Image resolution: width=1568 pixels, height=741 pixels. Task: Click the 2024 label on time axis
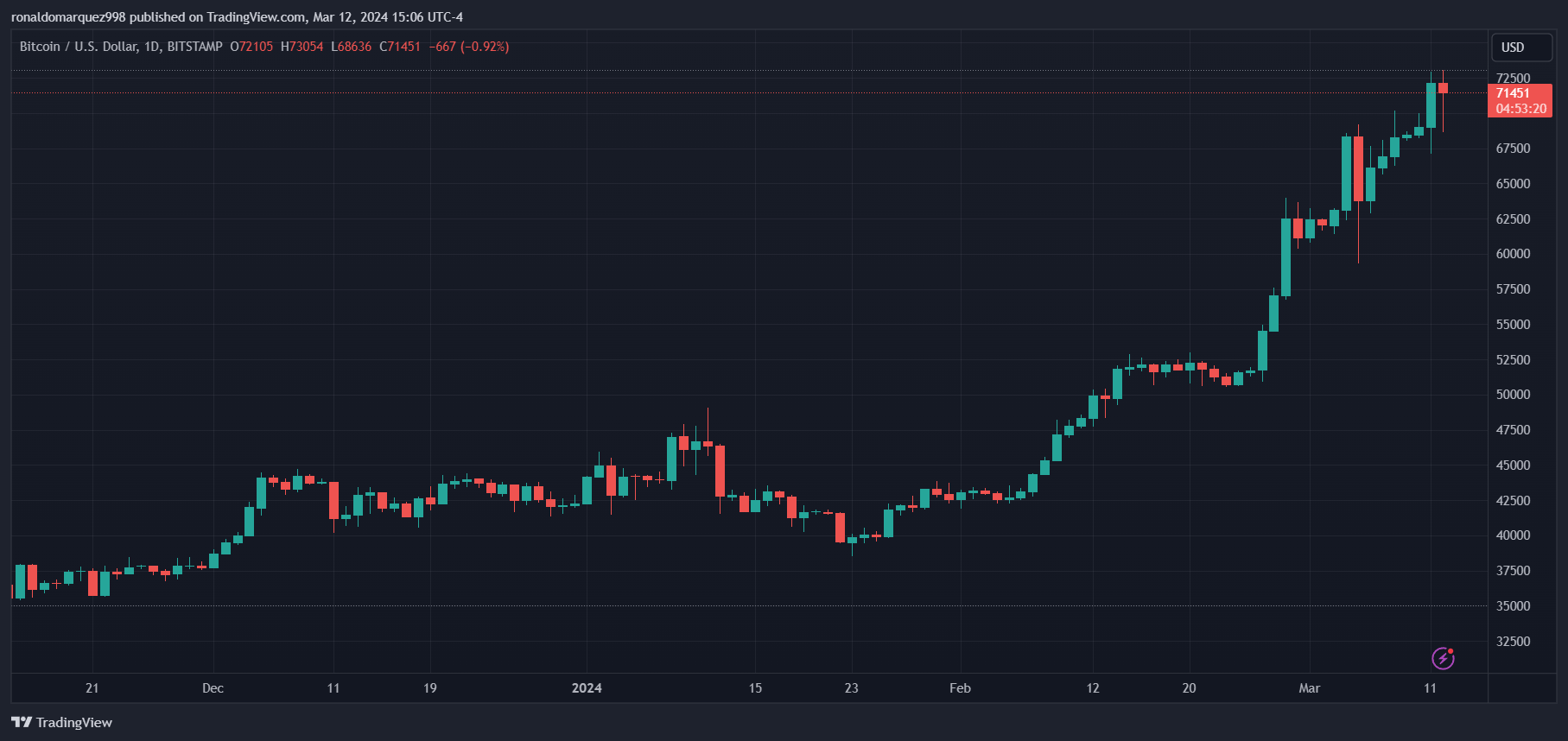(x=587, y=688)
